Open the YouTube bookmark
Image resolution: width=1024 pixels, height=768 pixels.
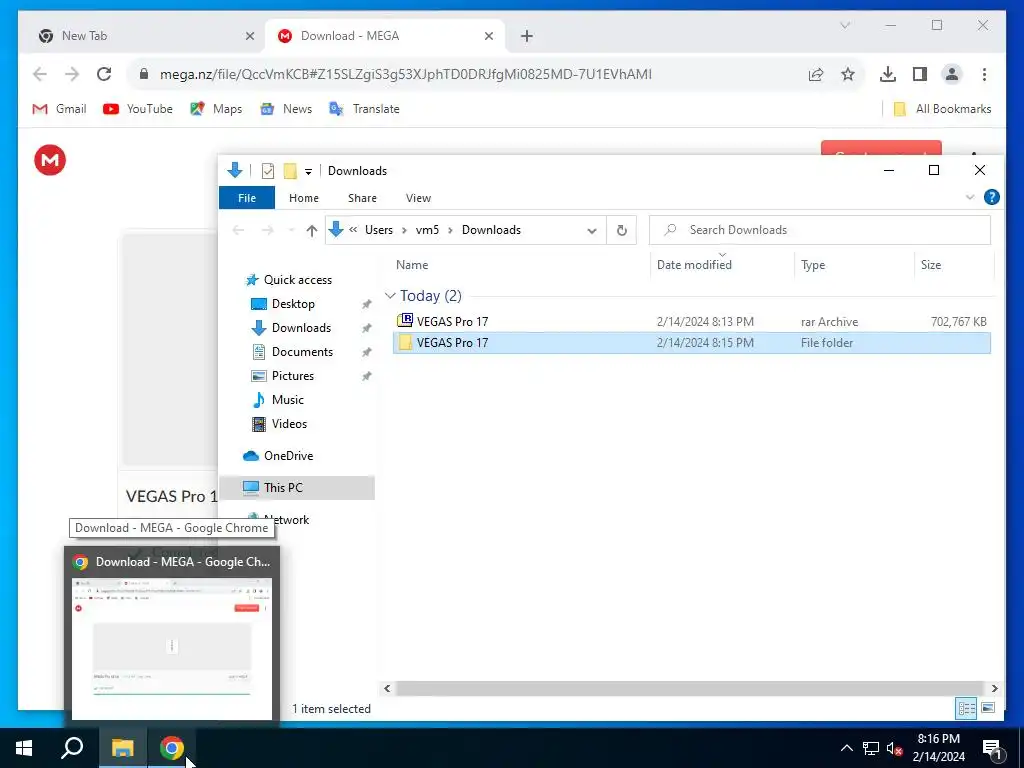point(138,109)
